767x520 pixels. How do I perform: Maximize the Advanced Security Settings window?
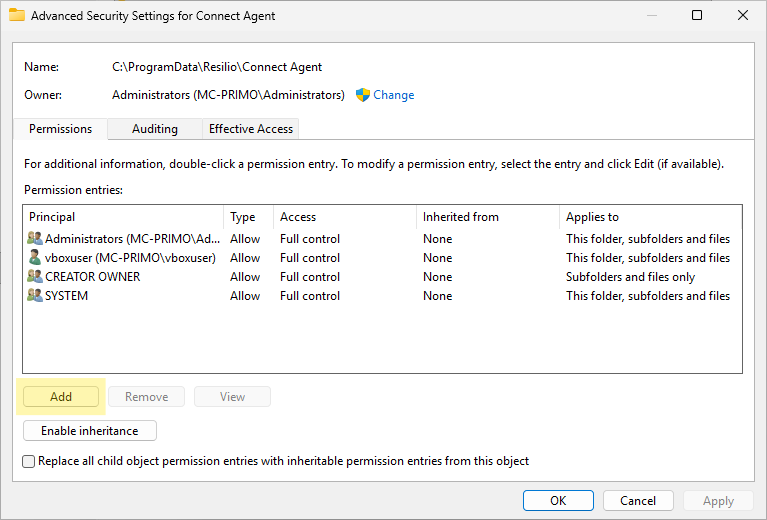[697, 16]
